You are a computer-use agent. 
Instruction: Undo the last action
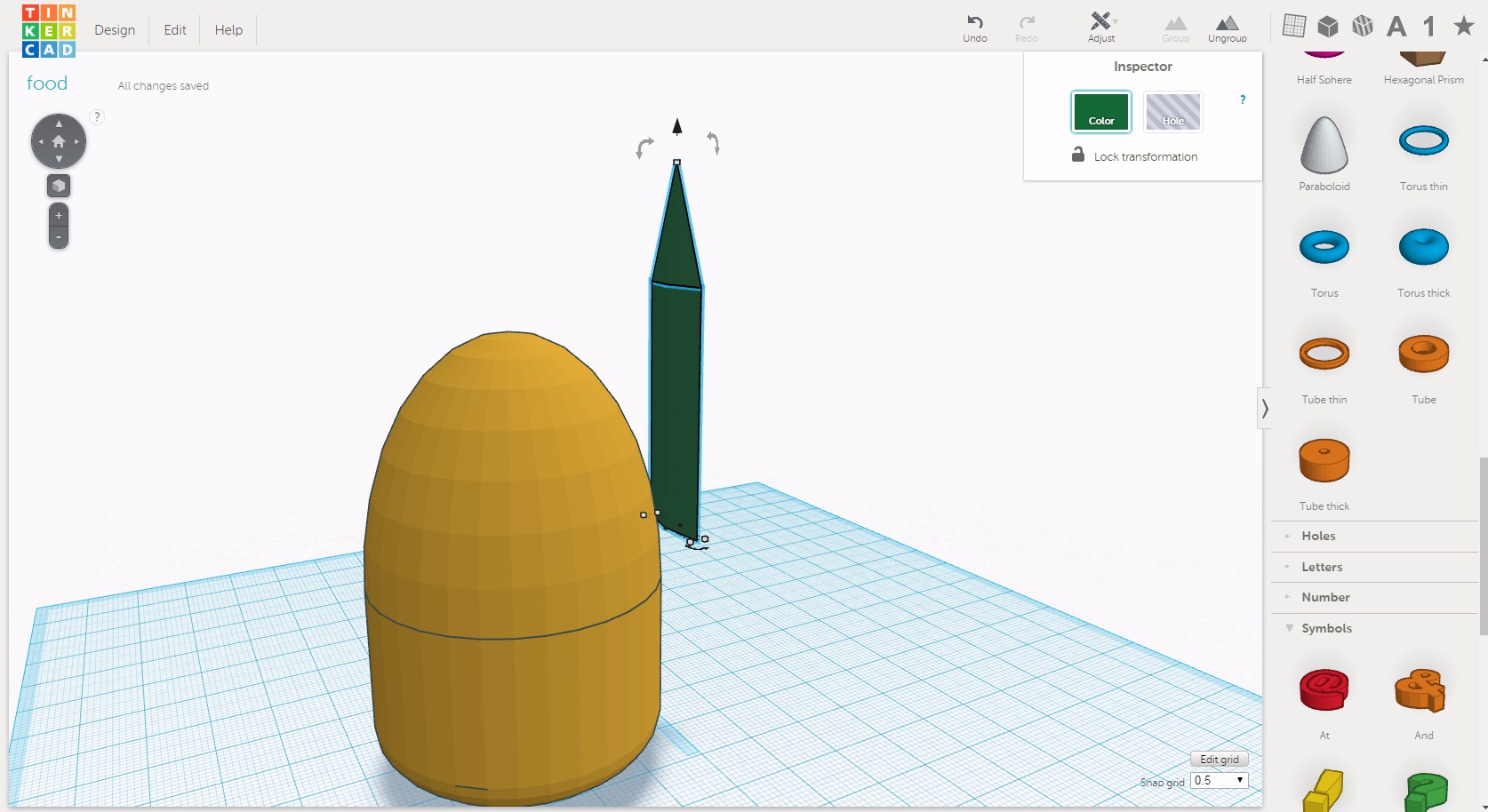coord(975,28)
